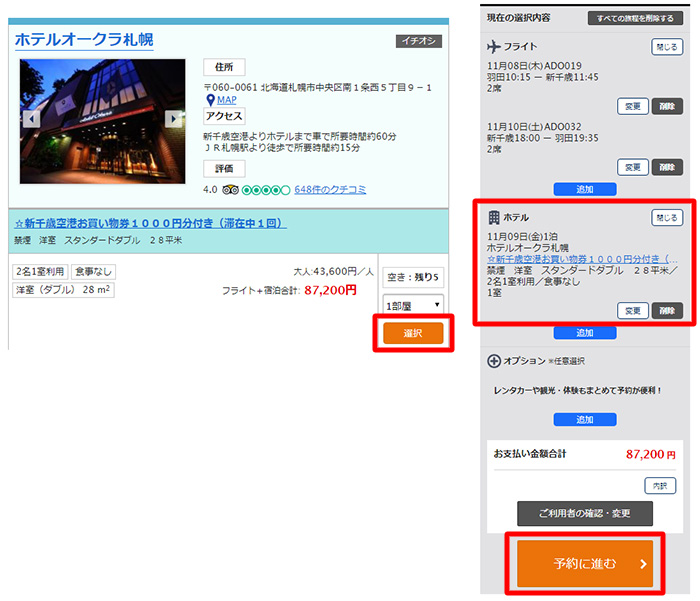Show the previous hotel photo with left arrow
The image size is (700, 601).
[x=31, y=119]
